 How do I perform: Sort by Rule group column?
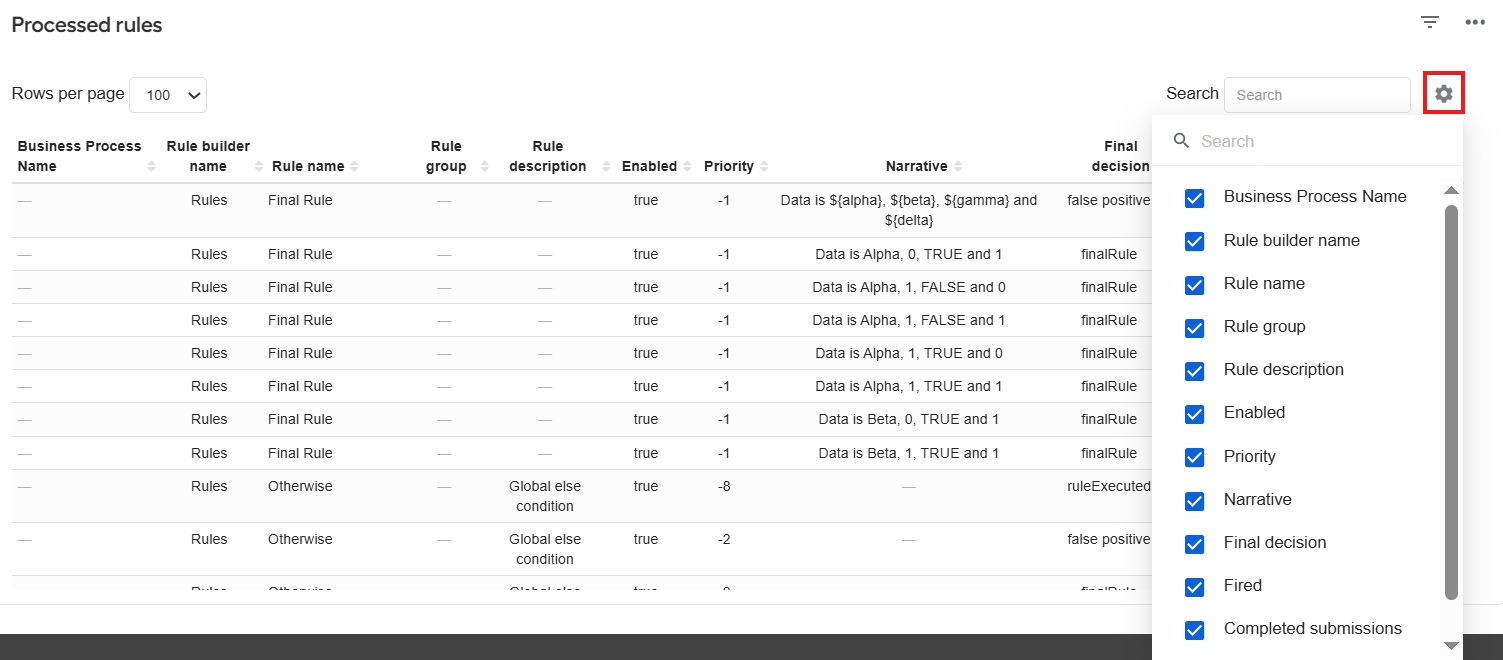pos(484,166)
